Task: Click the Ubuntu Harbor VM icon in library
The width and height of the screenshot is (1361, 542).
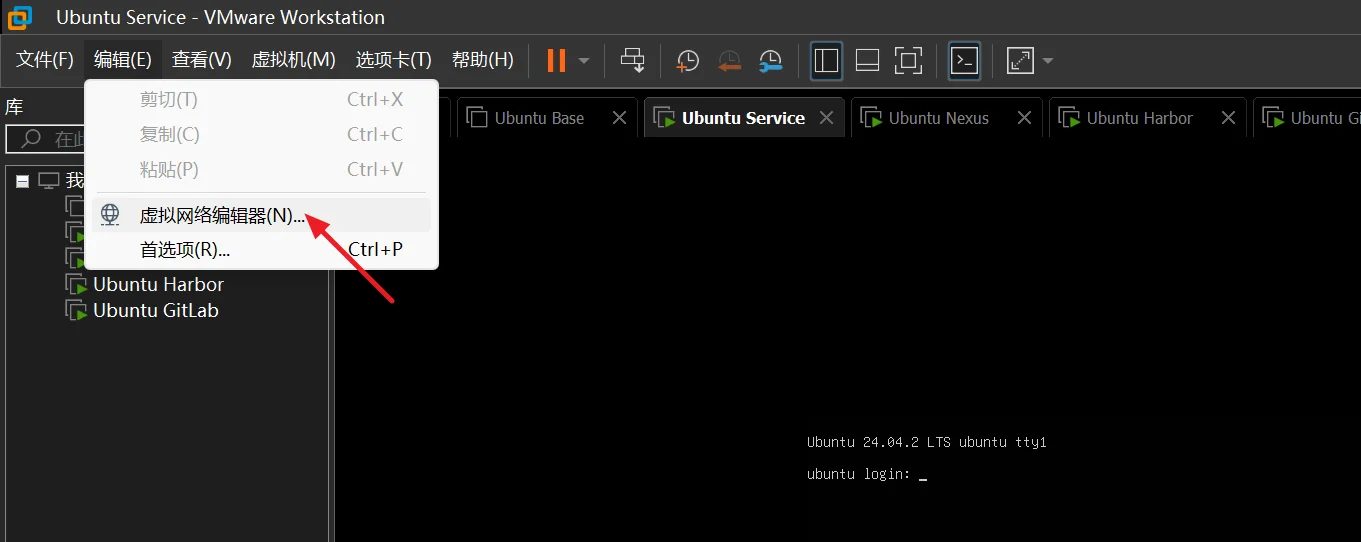Action: pyautogui.click(x=76, y=284)
